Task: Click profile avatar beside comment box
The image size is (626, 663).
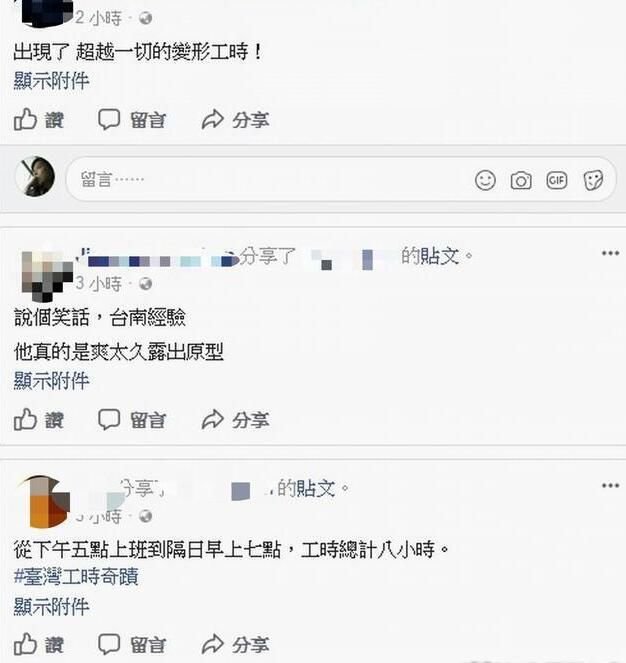Action: [x=35, y=176]
